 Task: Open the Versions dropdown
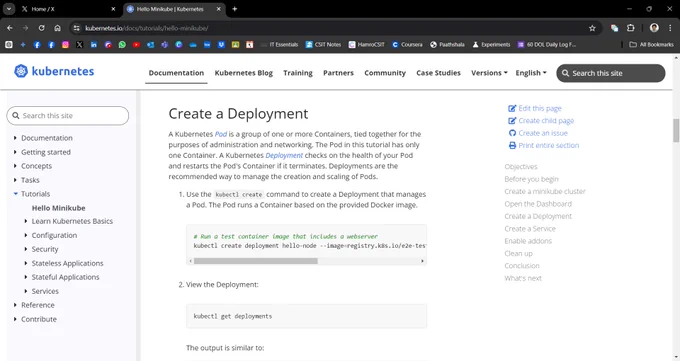pos(489,73)
